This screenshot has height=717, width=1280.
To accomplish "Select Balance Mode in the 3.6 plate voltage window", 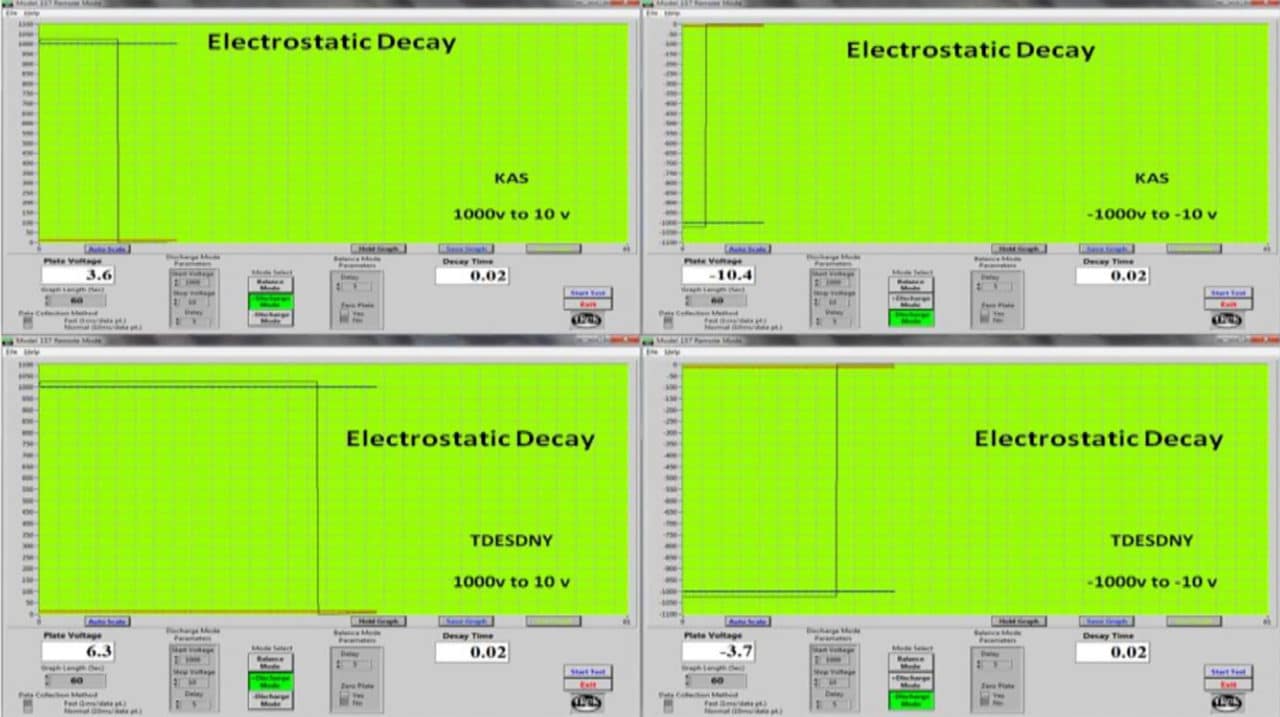I will click(x=270, y=284).
